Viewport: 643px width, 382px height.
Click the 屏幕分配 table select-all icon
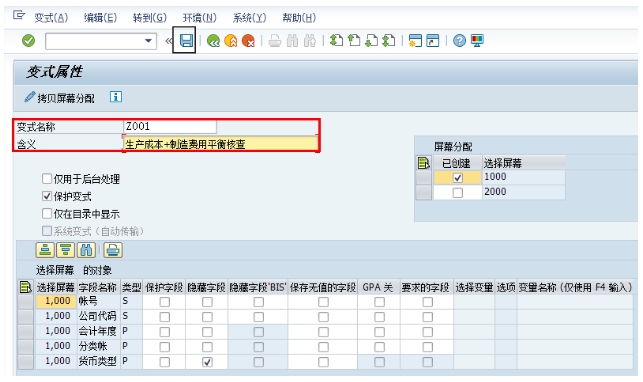pos(424,163)
